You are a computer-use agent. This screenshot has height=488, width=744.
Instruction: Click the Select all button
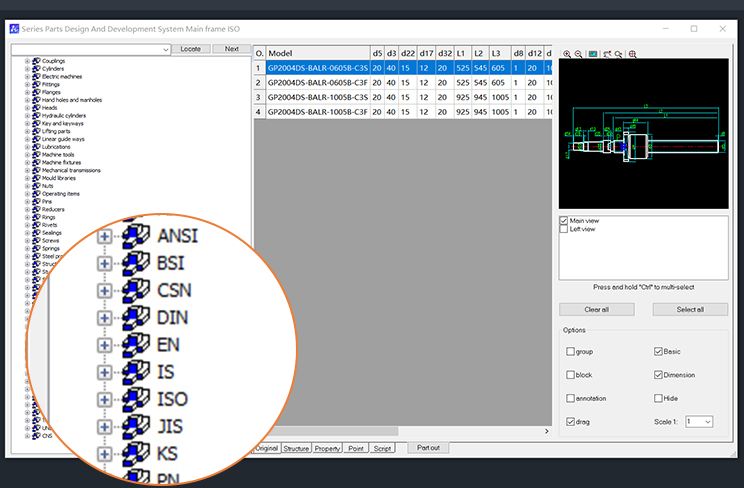[x=690, y=309]
